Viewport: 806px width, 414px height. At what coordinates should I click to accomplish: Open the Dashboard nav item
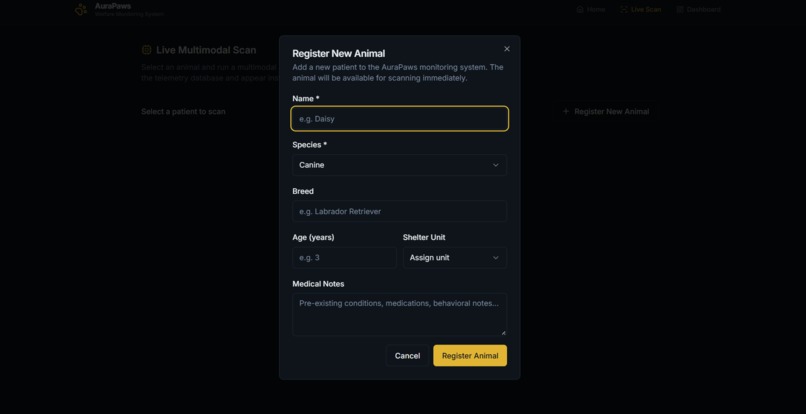point(698,9)
